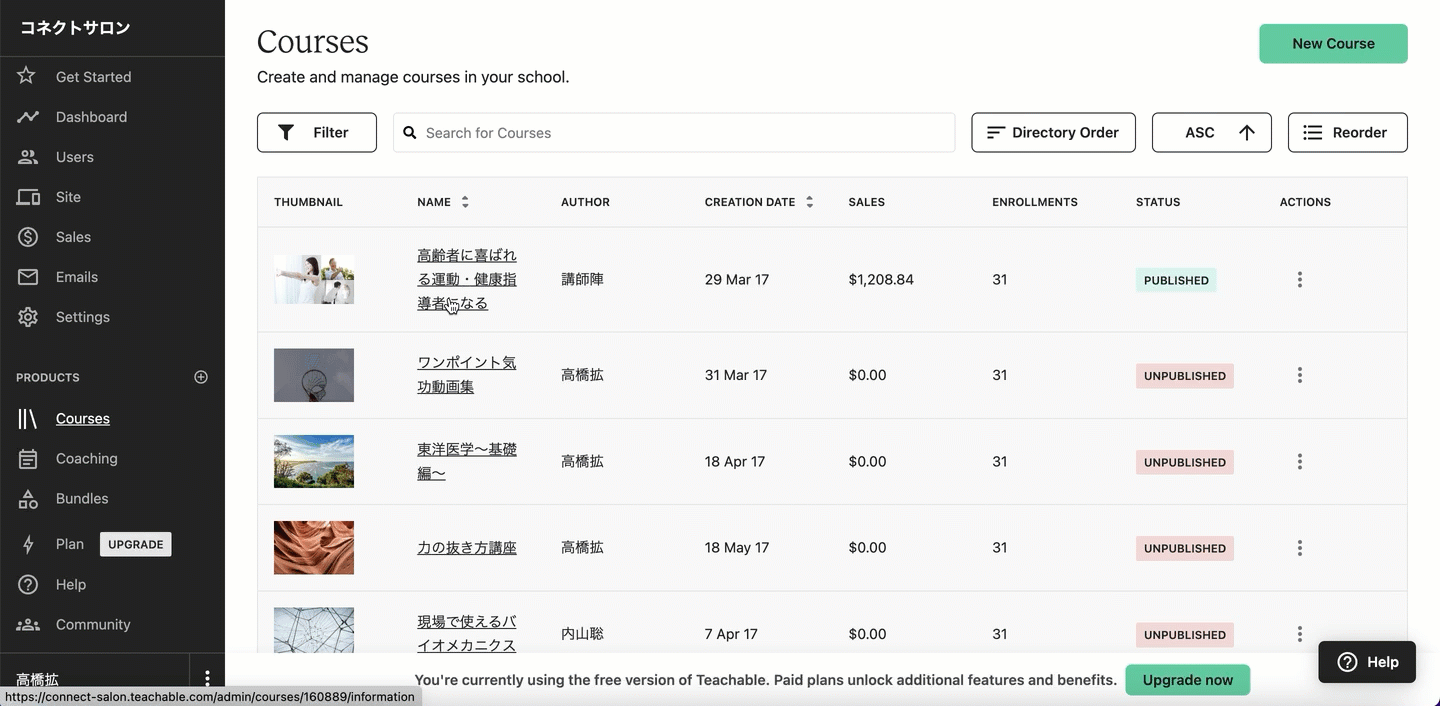Image resolution: width=1440 pixels, height=706 pixels.
Task: Toggle sort direction with the ASC button
Action: click(x=1211, y=133)
